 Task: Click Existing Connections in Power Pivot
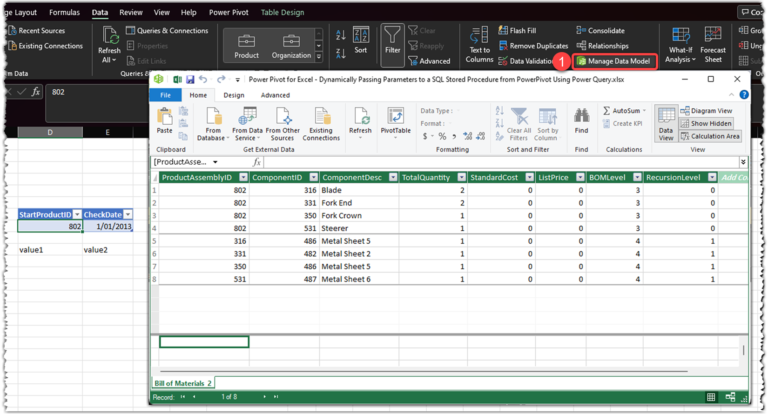(x=321, y=124)
